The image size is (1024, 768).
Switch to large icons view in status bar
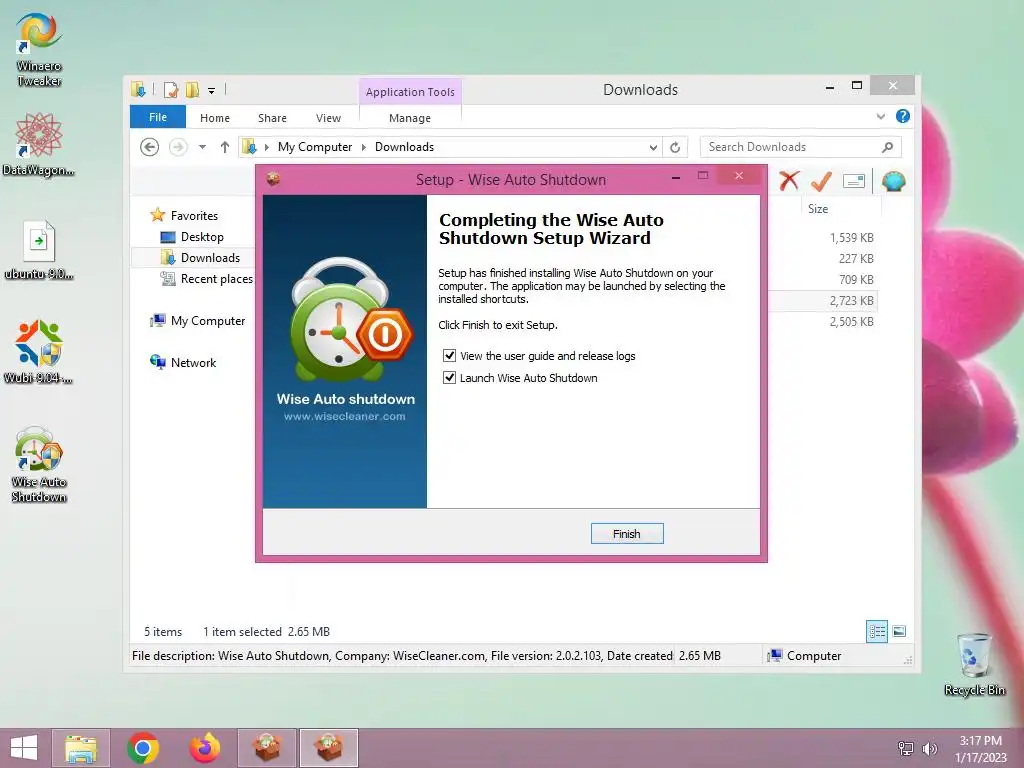click(899, 631)
